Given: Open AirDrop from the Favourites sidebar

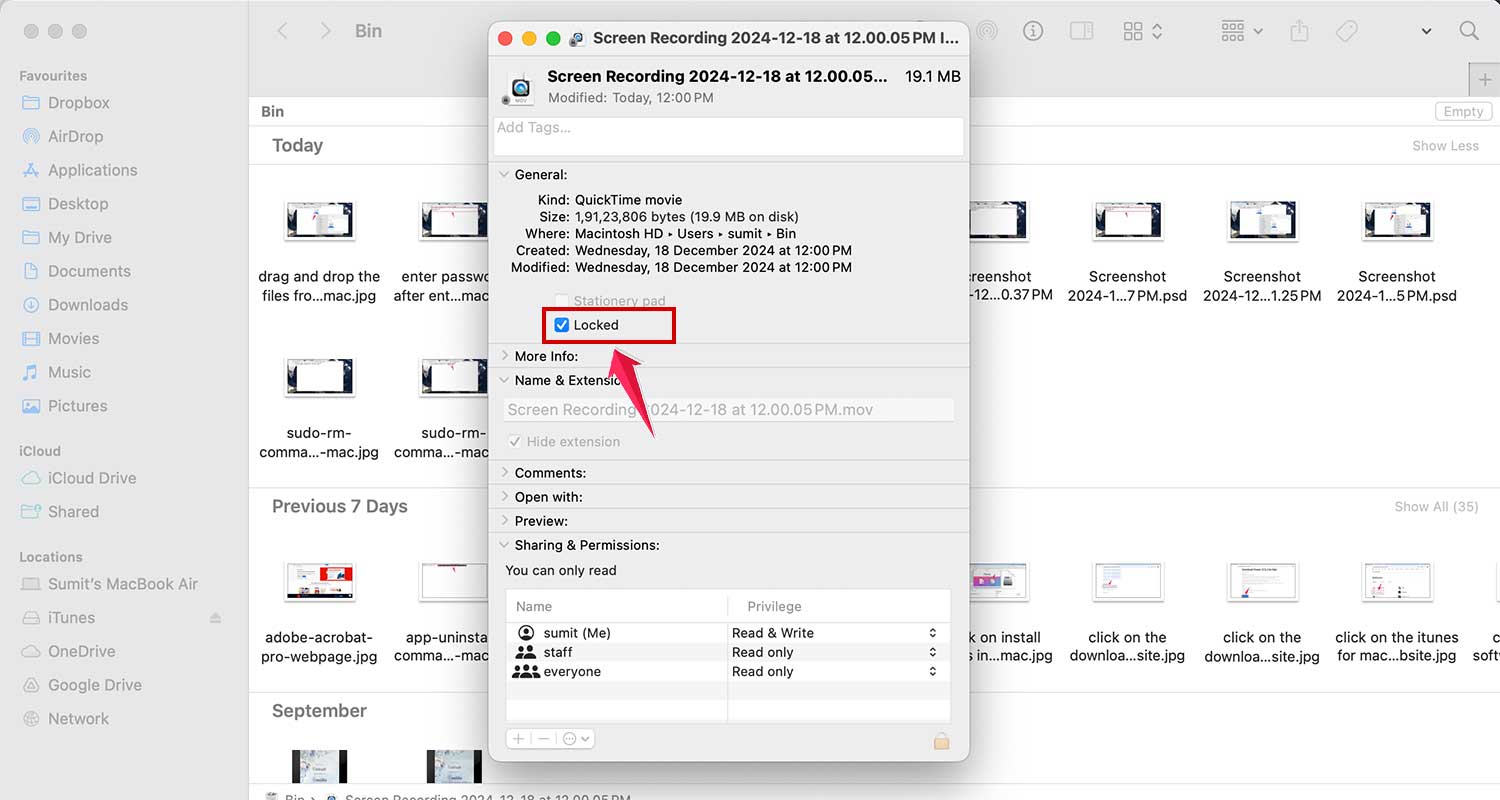Looking at the screenshot, I should [x=80, y=136].
